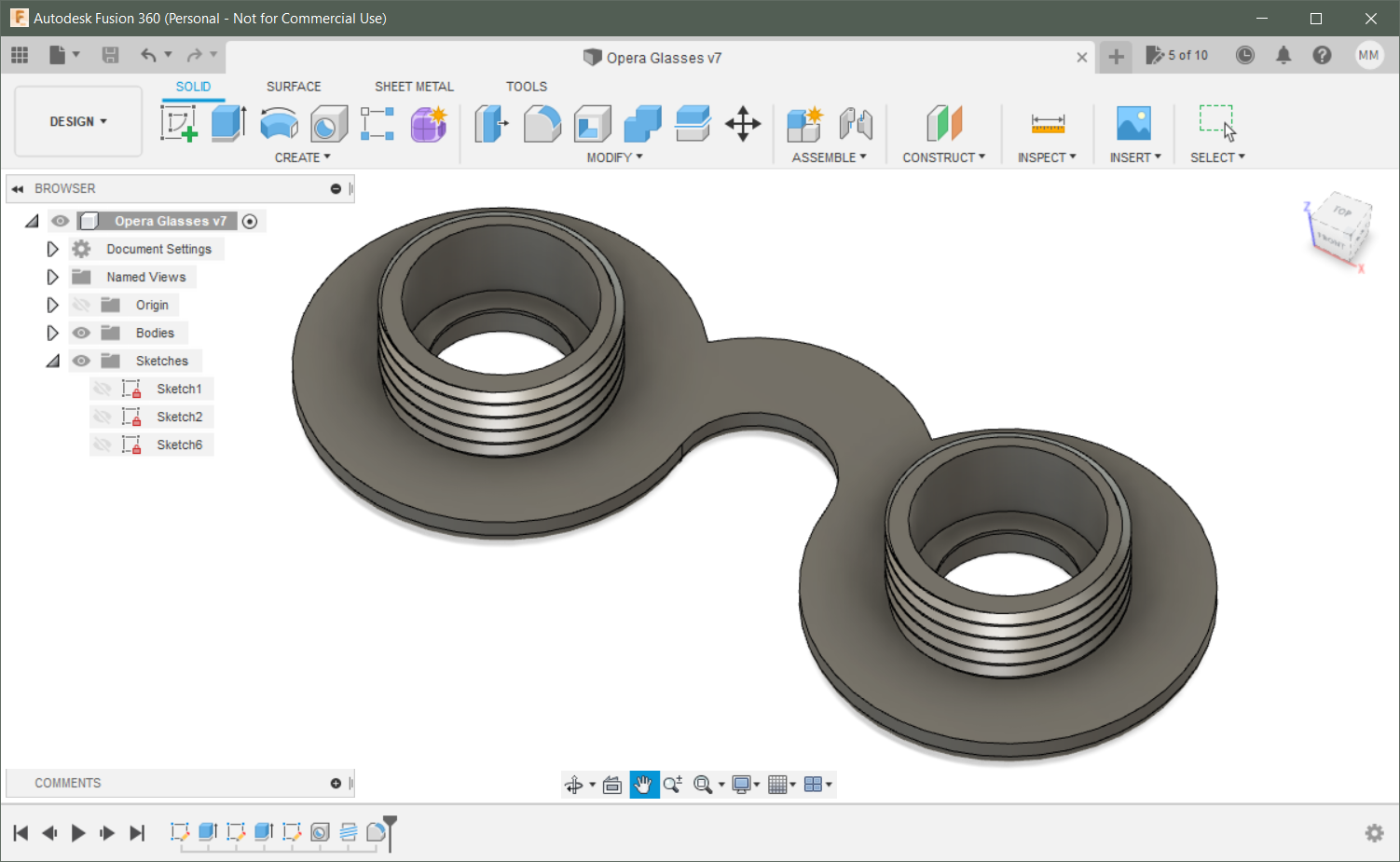This screenshot has height=862, width=1400.
Task: Open the CREATE menu dropdown
Action: click(302, 157)
